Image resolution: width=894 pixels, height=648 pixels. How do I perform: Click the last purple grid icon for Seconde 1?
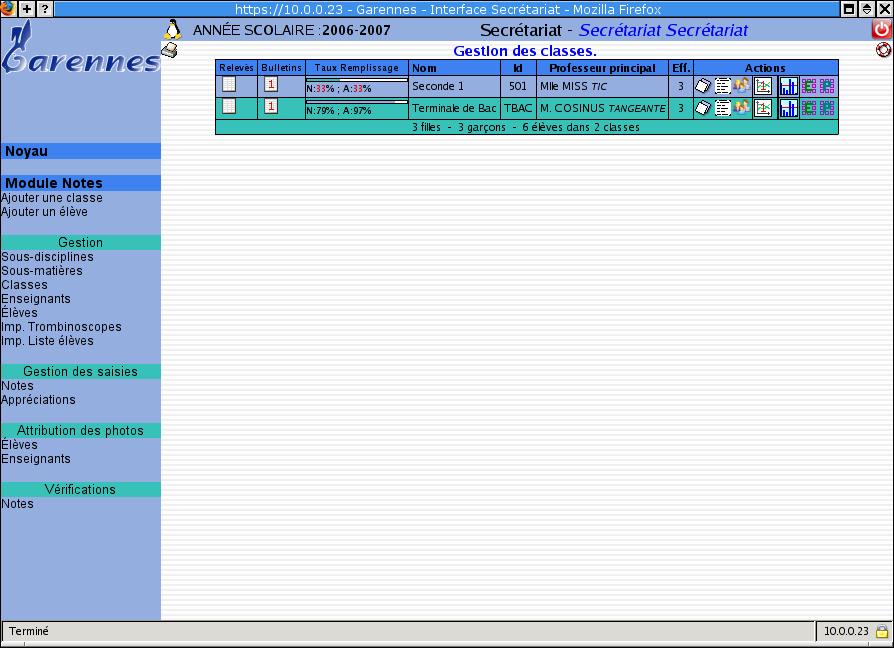(827, 86)
